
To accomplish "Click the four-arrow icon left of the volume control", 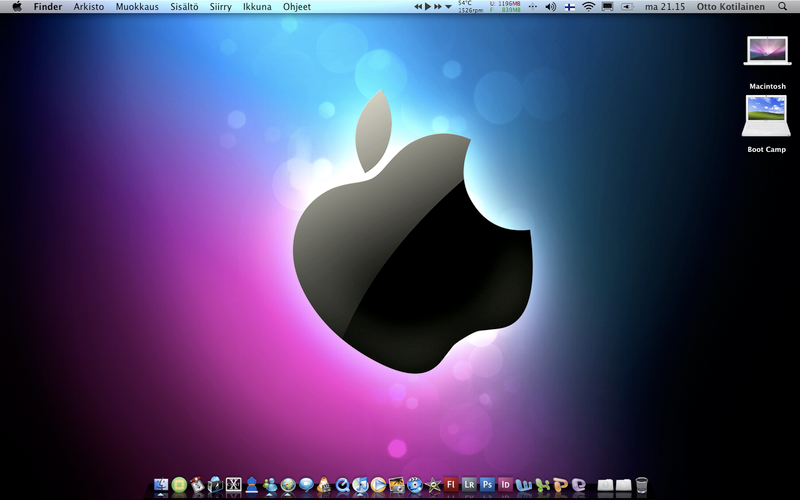I will (533, 7).
